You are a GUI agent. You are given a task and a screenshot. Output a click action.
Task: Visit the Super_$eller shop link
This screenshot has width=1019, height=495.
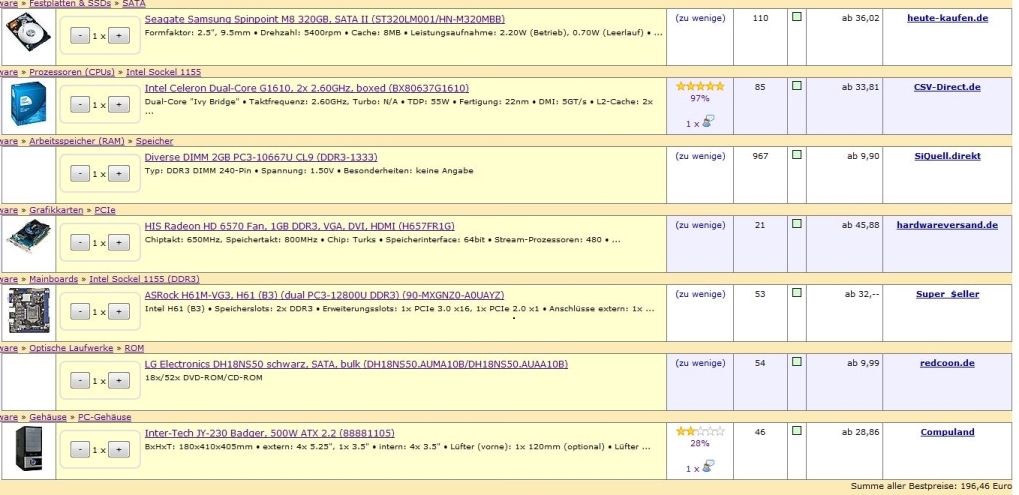pyautogui.click(x=947, y=294)
